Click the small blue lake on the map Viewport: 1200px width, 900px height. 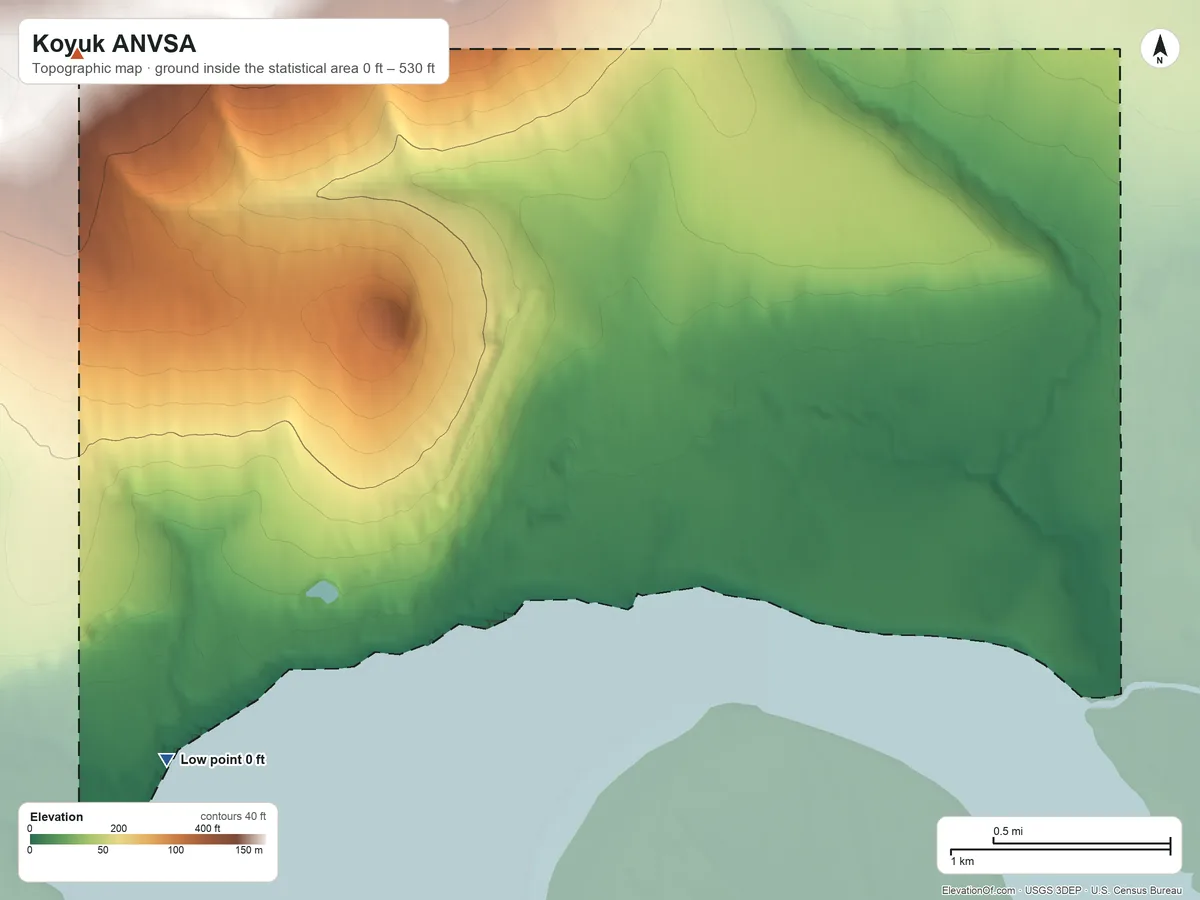click(x=322, y=592)
